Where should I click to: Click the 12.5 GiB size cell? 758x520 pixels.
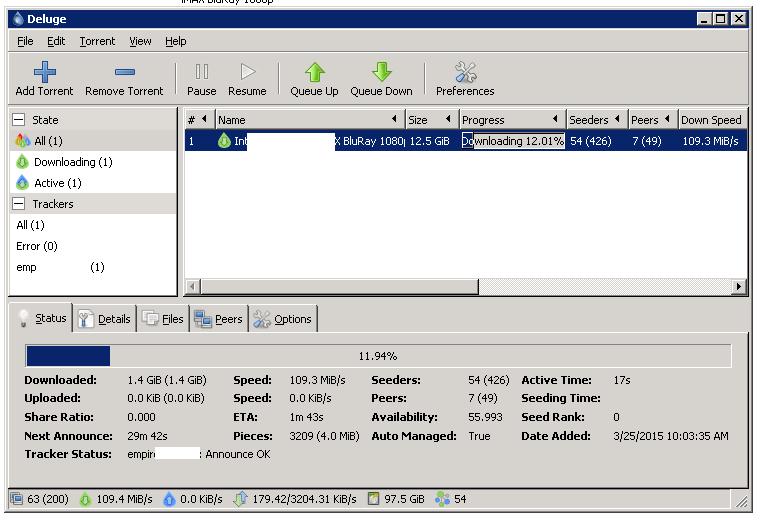tap(430, 141)
